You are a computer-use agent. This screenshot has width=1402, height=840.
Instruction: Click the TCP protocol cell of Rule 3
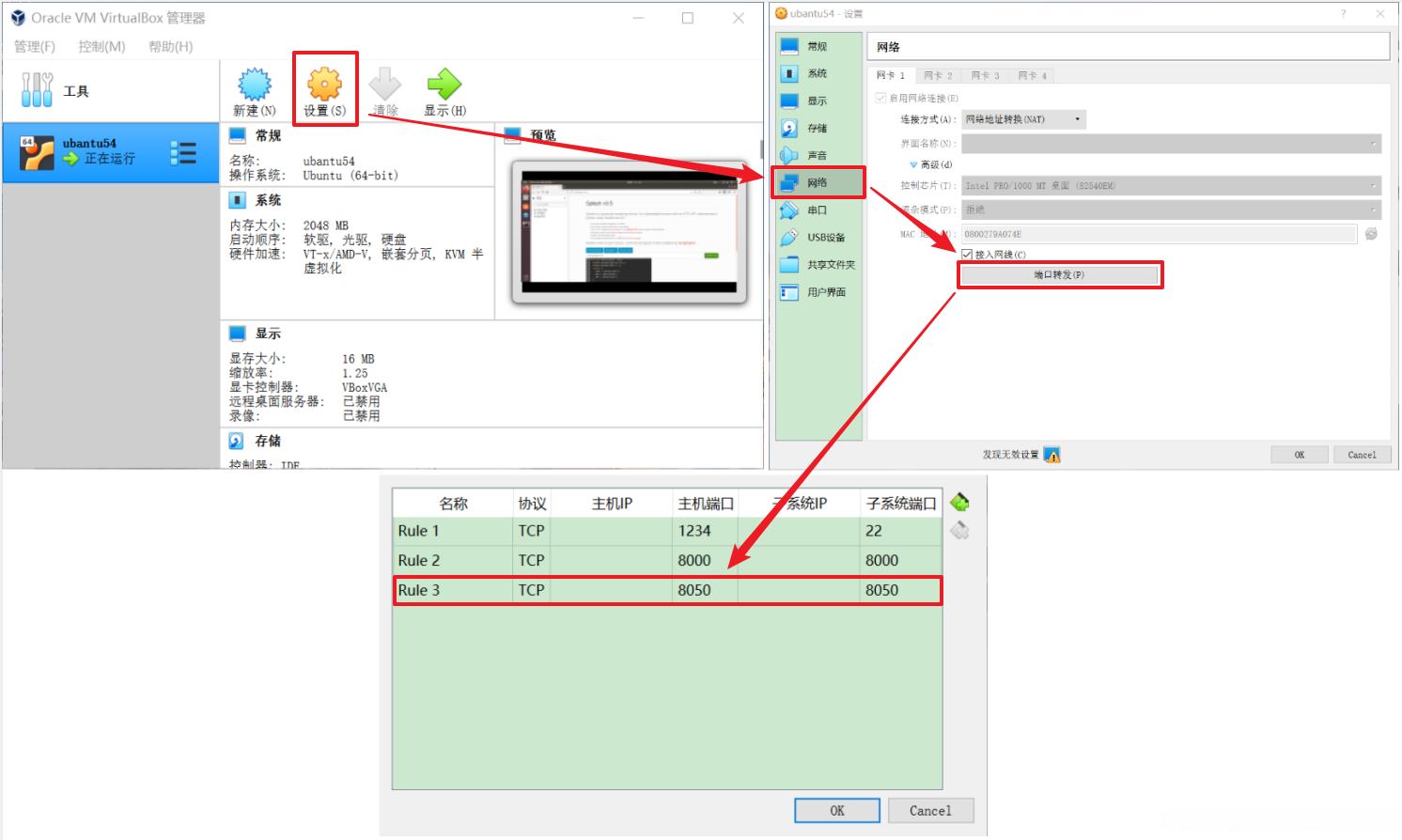[532, 590]
